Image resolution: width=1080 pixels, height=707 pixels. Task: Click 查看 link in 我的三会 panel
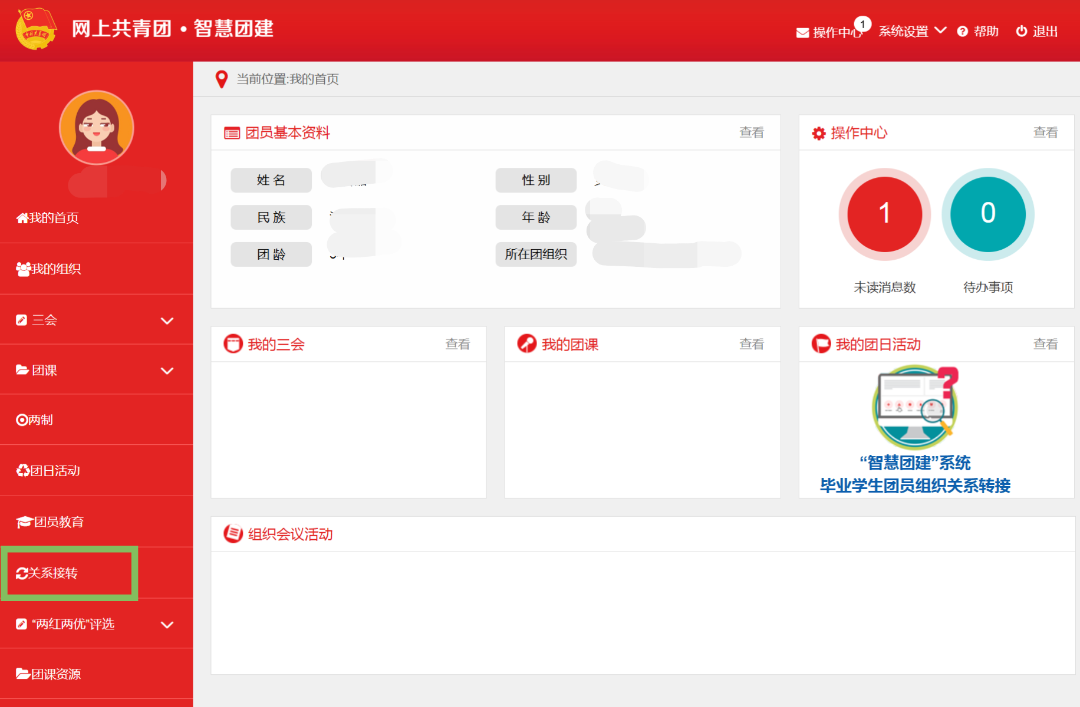[x=457, y=344]
